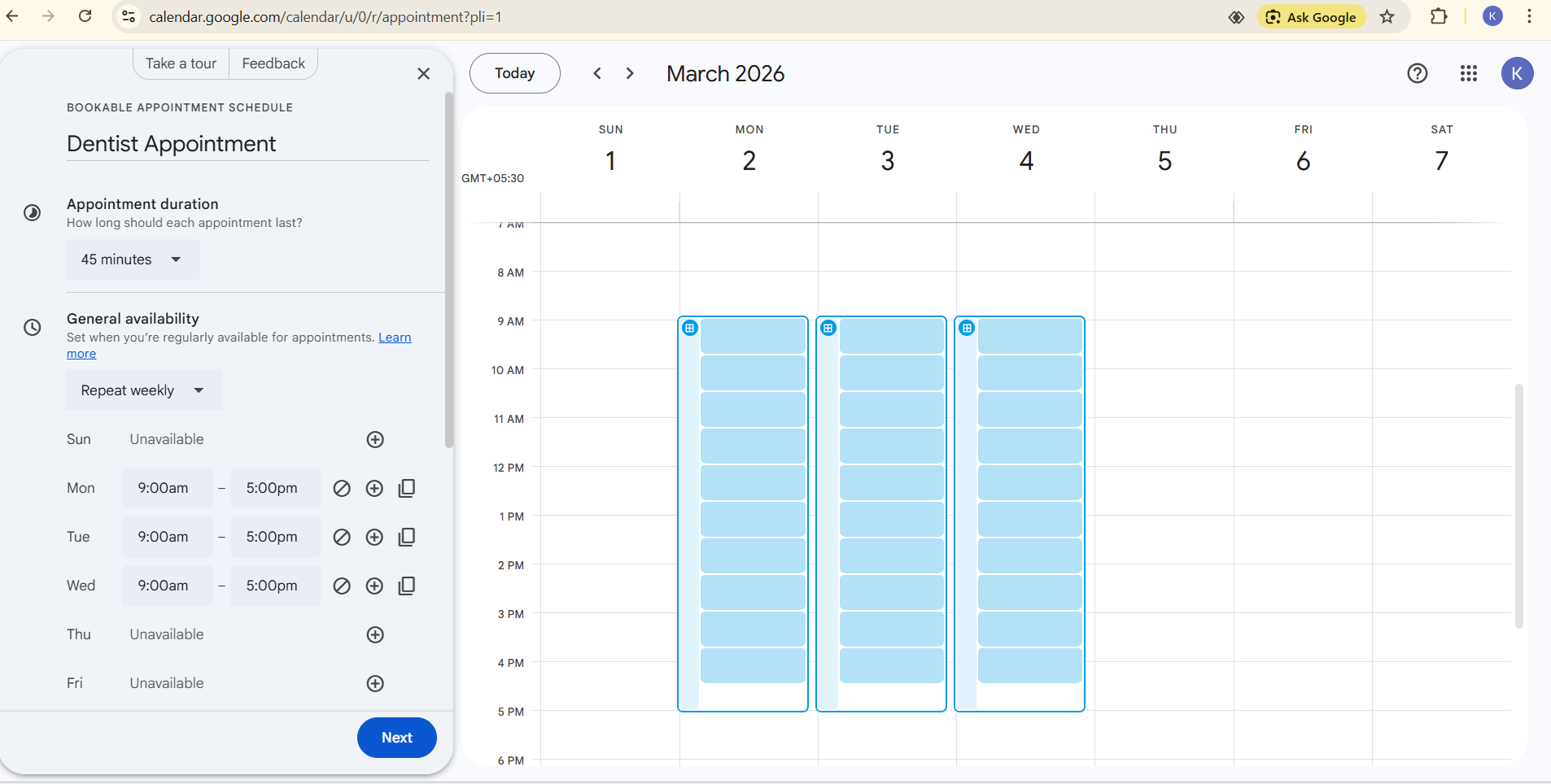
Task: Copy Wednesday's time to all days
Action: pos(407,586)
